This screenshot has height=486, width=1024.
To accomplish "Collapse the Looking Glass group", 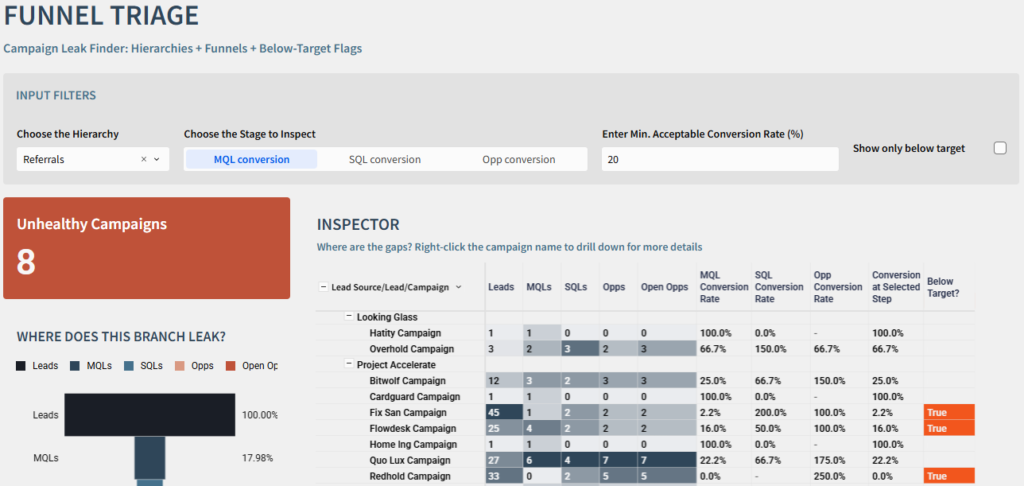I will coord(349,317).
